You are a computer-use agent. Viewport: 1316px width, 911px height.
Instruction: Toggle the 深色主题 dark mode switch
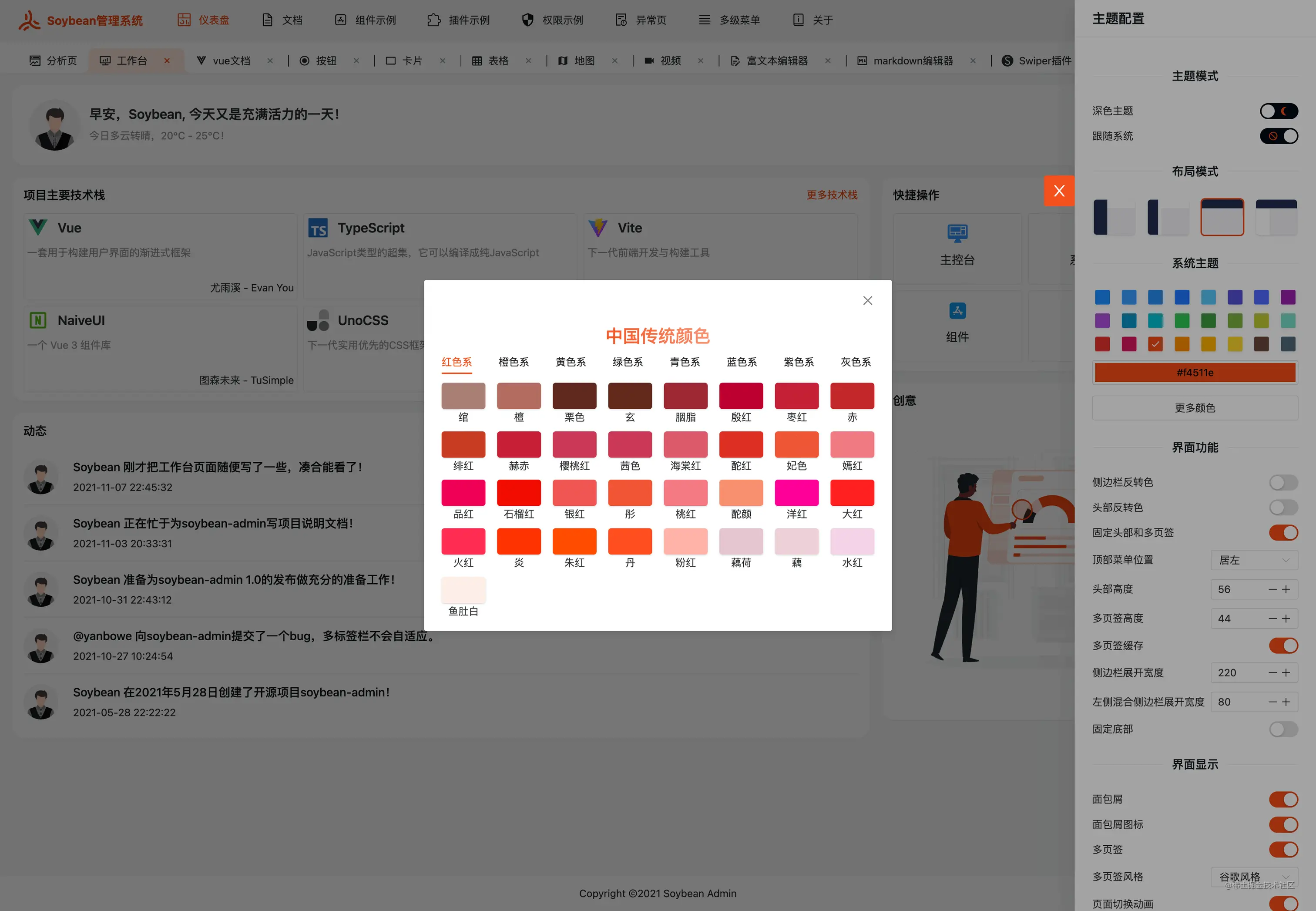(x=1278, y=111)
